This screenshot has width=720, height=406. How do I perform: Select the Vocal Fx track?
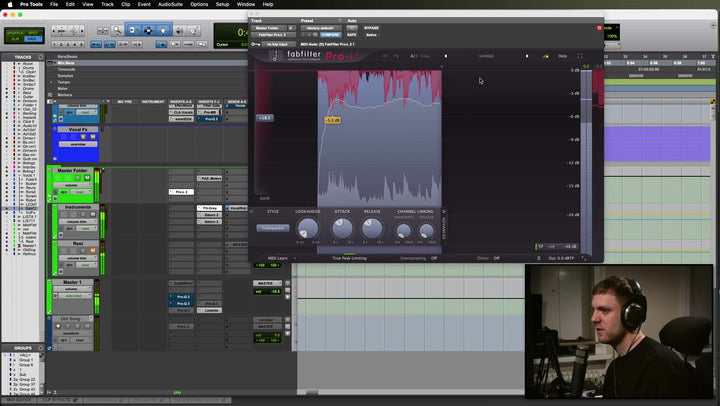76,130
